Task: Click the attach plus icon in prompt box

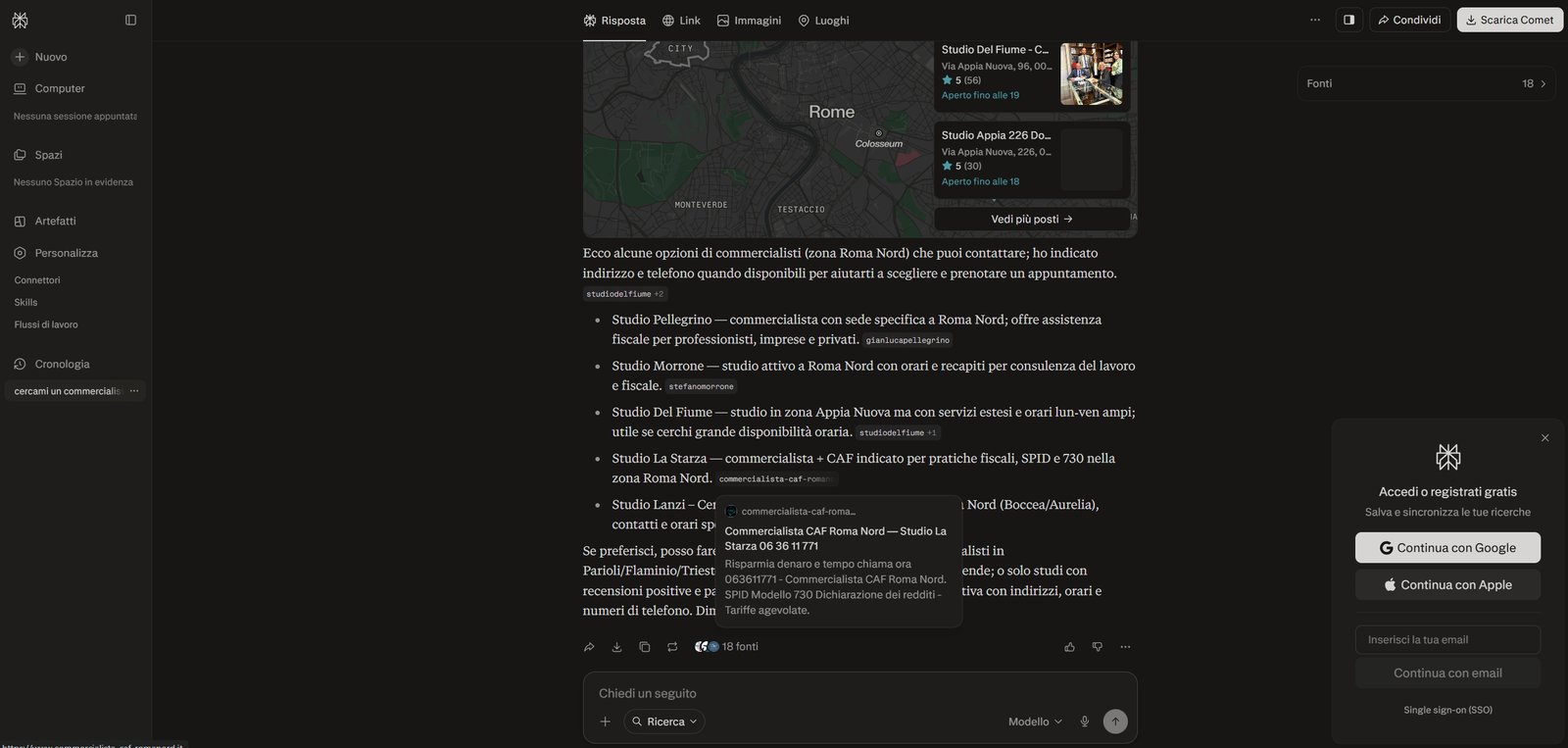Action: tap(606, 722)
